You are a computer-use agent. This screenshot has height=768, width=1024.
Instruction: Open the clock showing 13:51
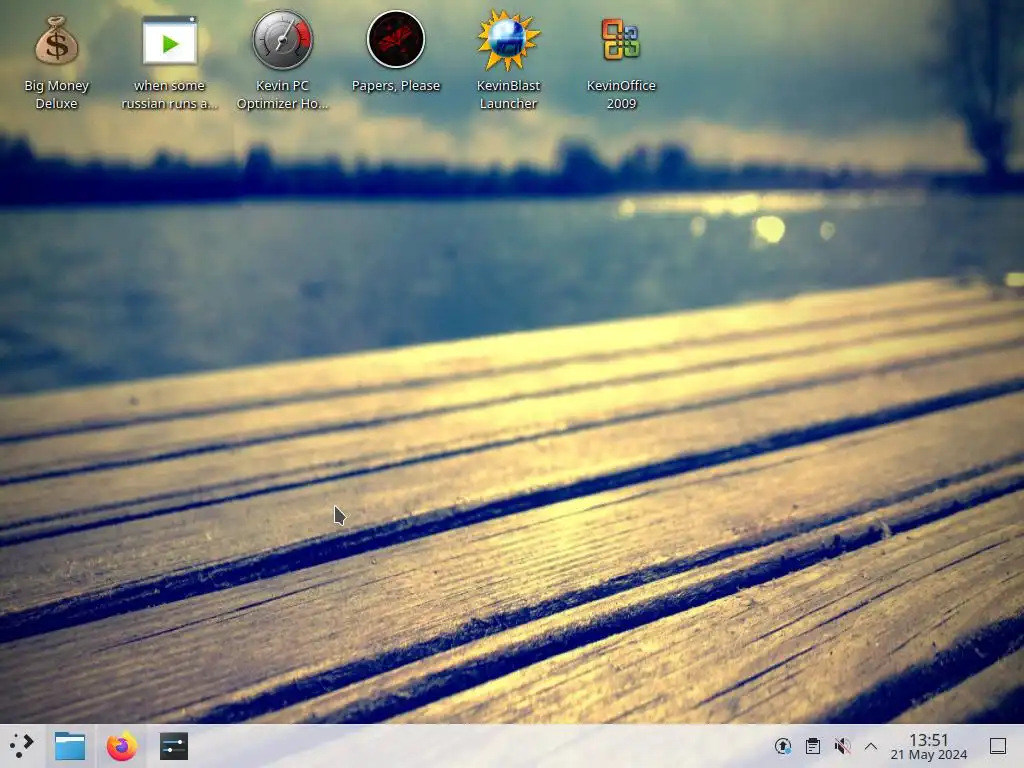click(x=929, y=746)
